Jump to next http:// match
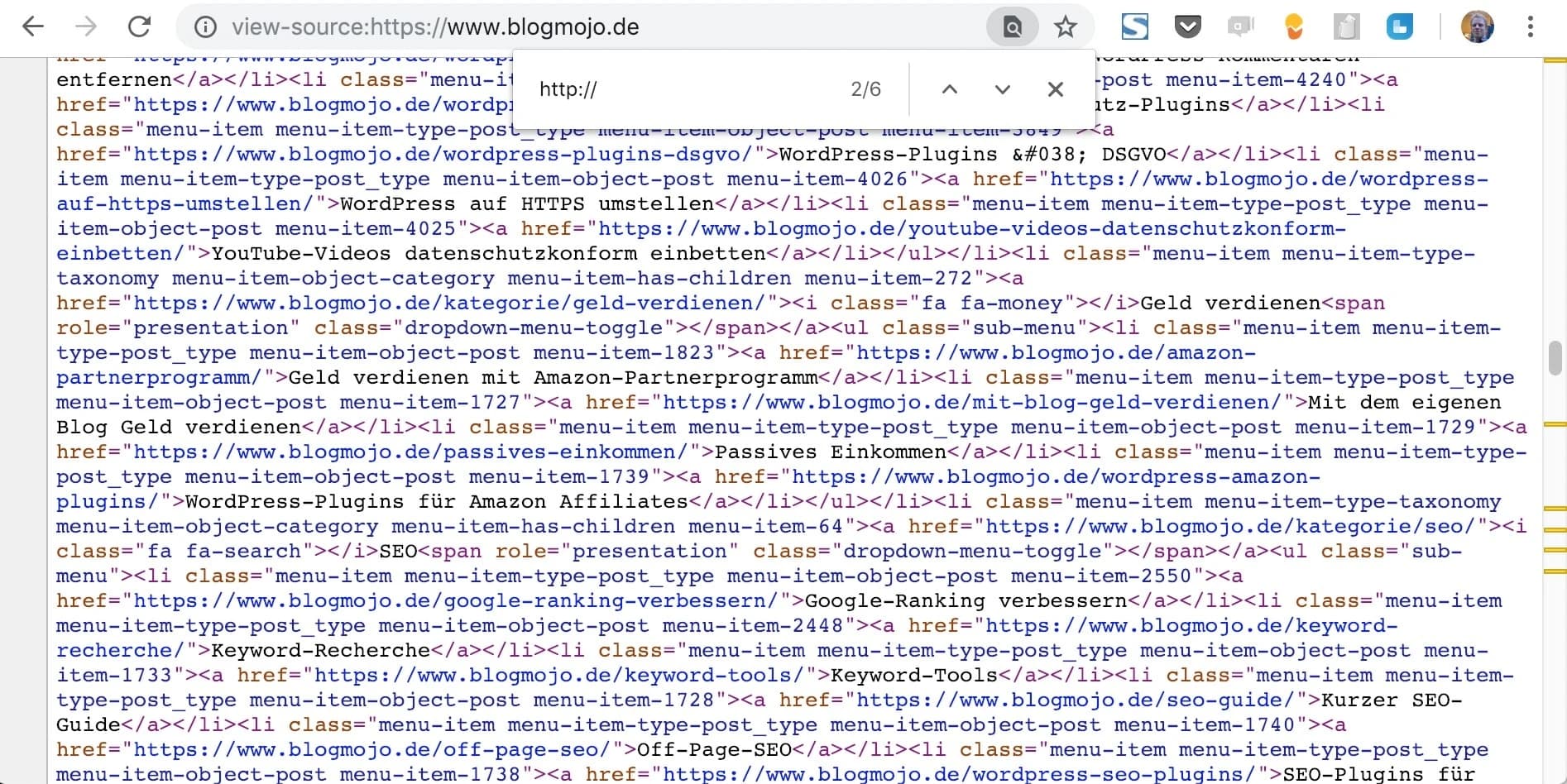 1002,89
